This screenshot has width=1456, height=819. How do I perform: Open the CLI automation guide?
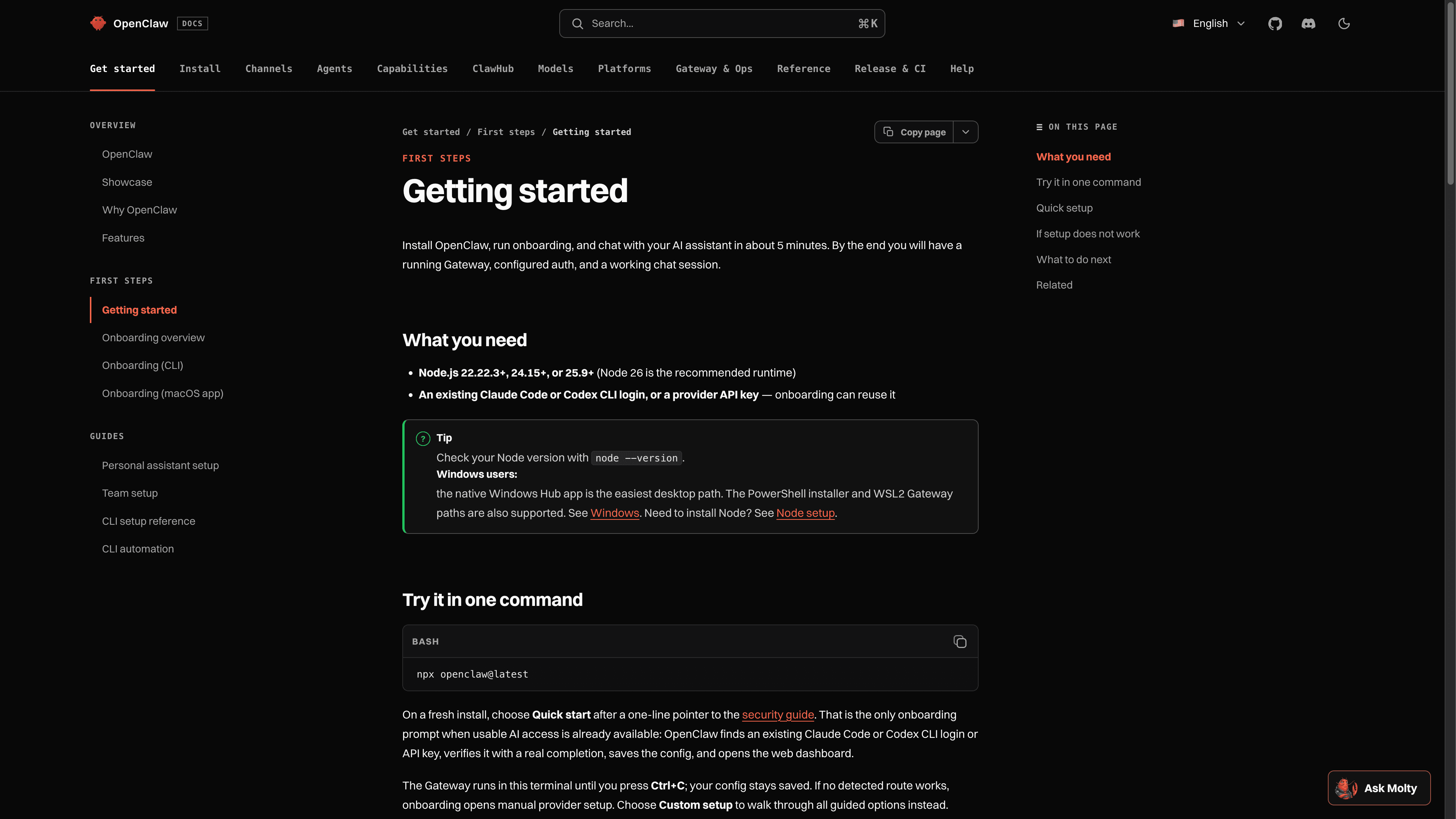pos(137,549)
